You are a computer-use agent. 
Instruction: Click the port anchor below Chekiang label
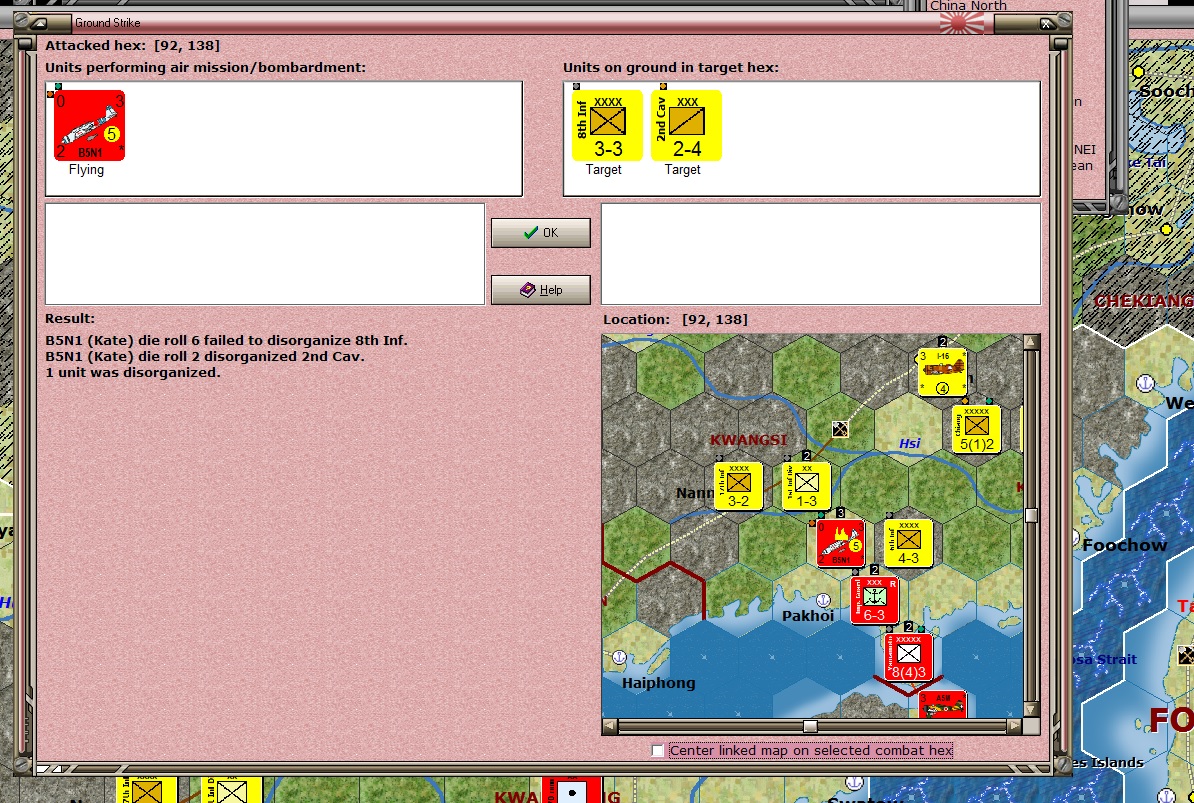(x=1145, y=383)
